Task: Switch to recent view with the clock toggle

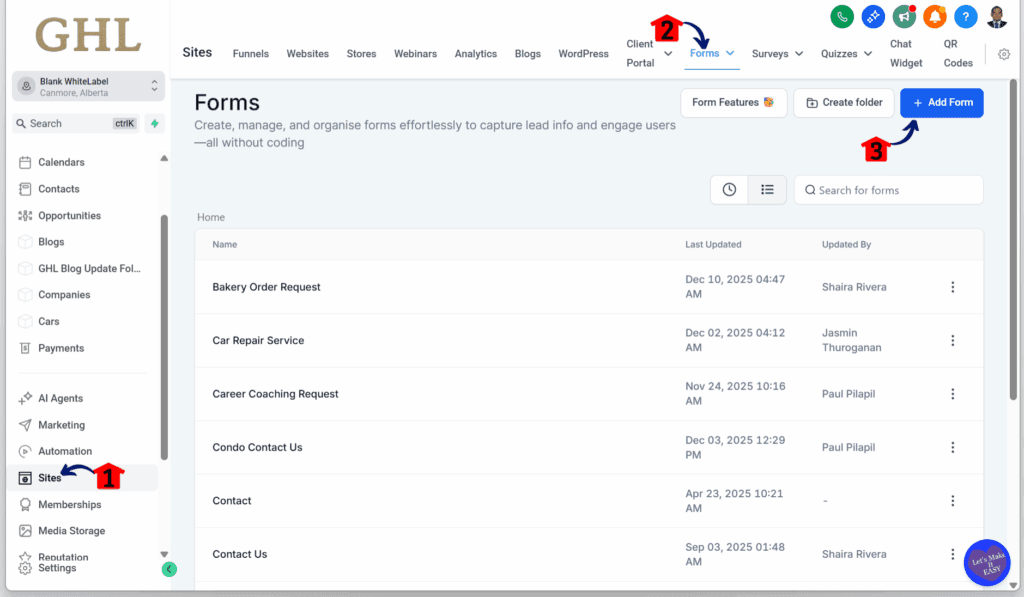Action: click(x=729, y=190)
